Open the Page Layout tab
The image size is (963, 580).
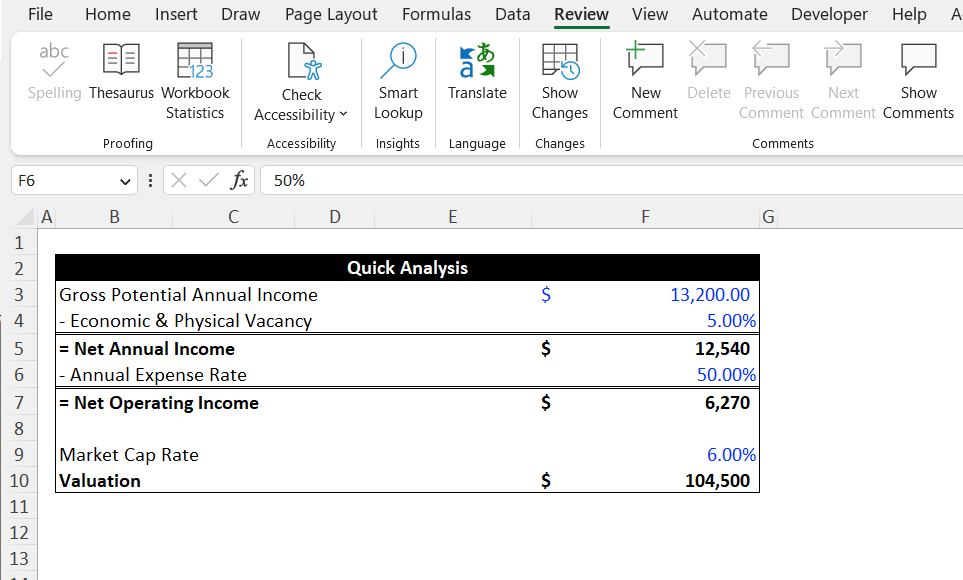coord(331,14)
